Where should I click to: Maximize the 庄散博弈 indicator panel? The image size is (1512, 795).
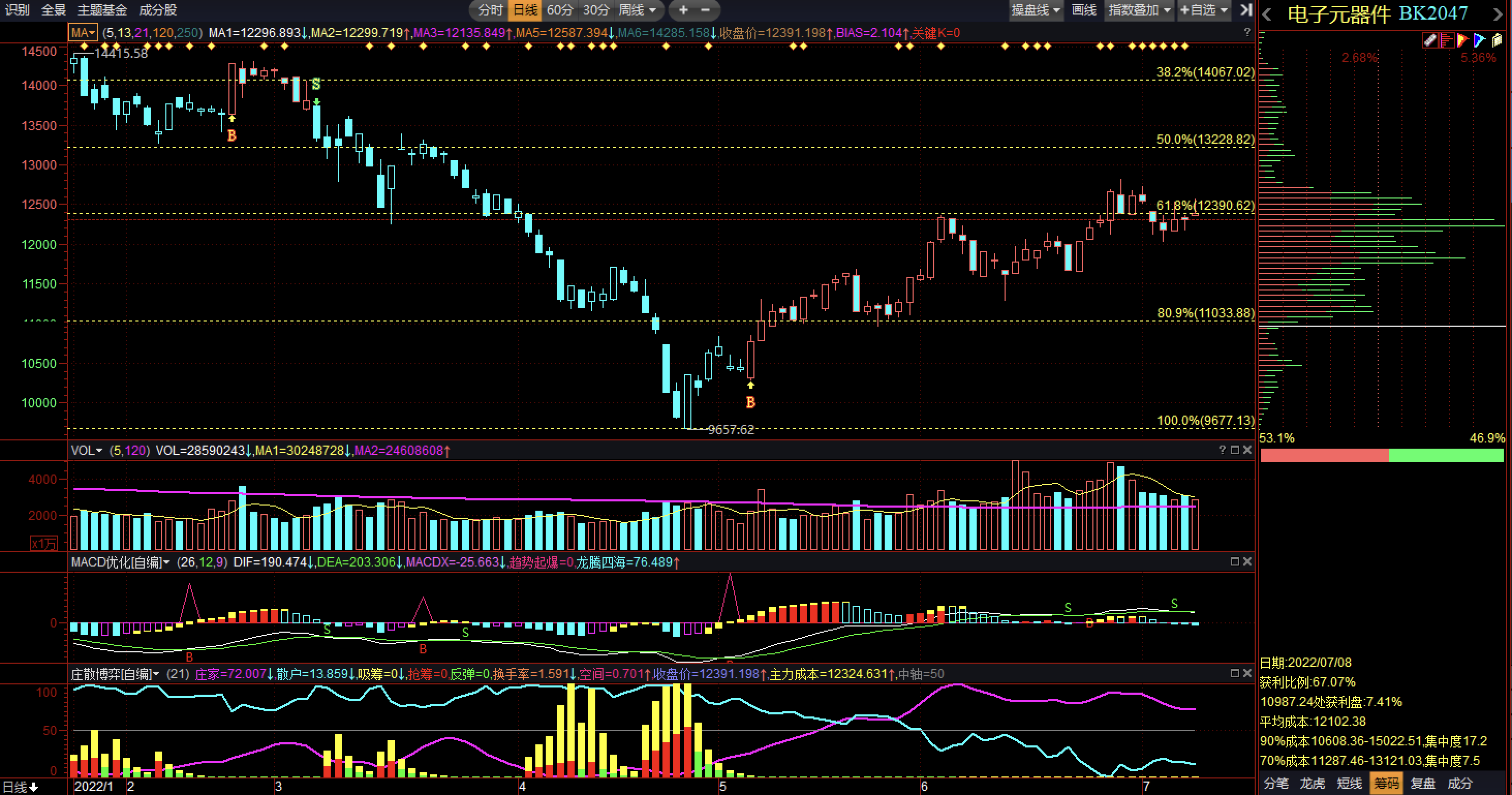[1235, 673]
